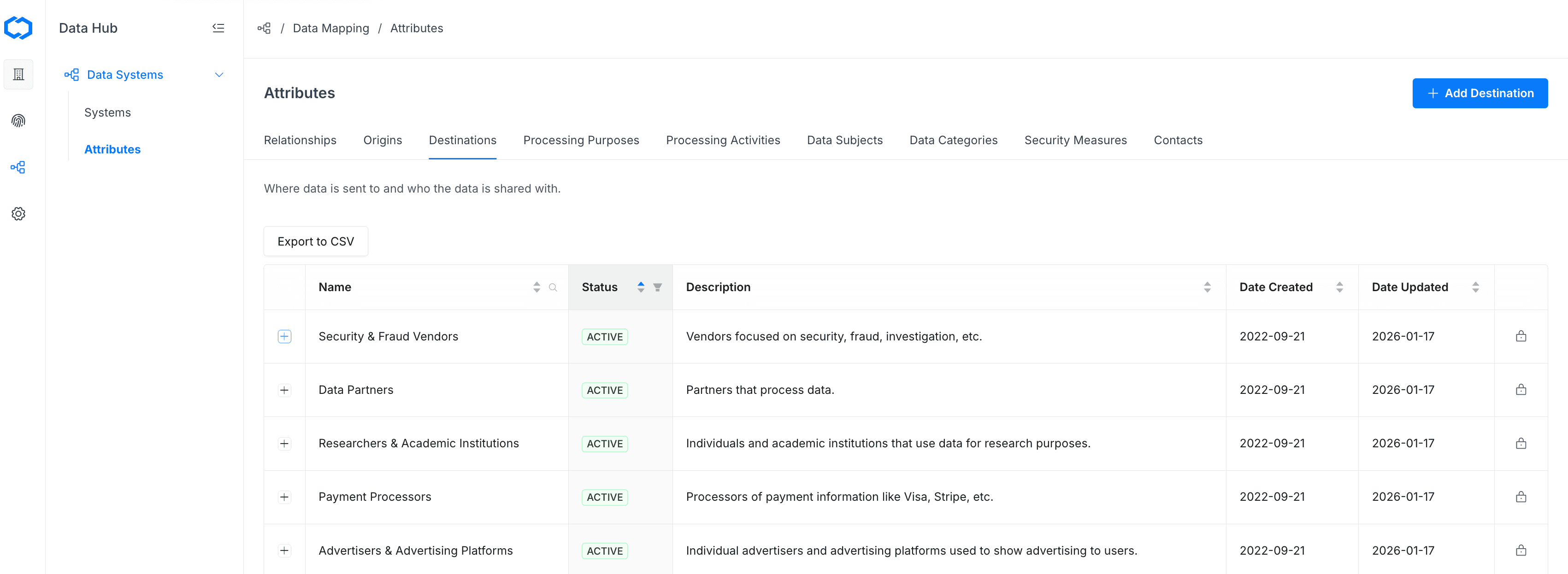Click the data mapping breadcrumb icon
This screenshot has height=574, width=1568.
click(x=264, y=28)
